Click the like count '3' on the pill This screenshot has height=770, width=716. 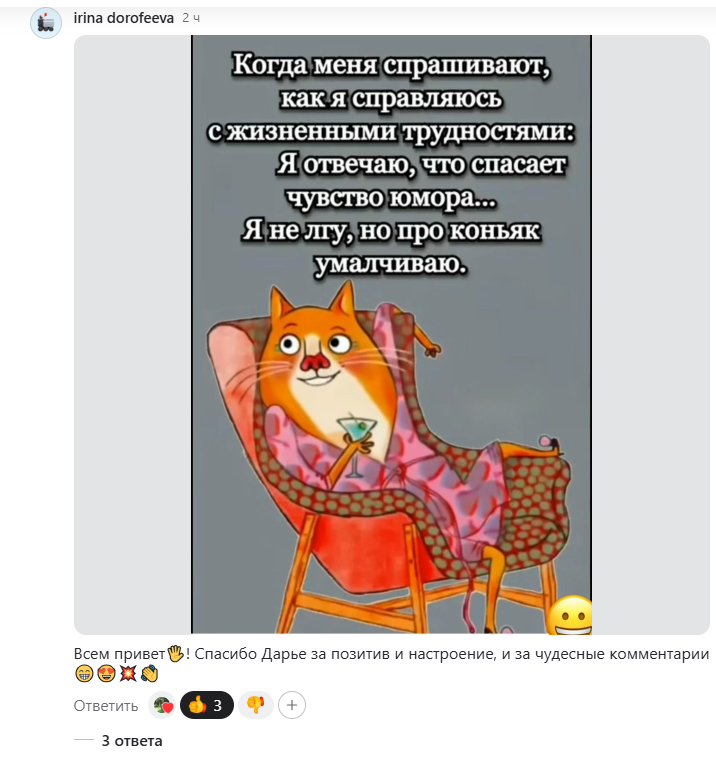[x=218, y=706]
